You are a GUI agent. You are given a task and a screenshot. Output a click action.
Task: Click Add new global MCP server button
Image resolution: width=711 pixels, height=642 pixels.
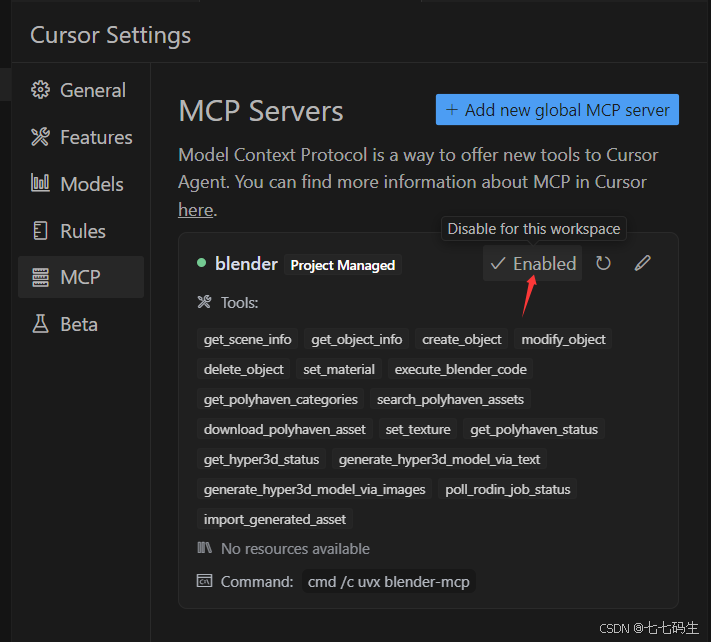pos(557,110)
